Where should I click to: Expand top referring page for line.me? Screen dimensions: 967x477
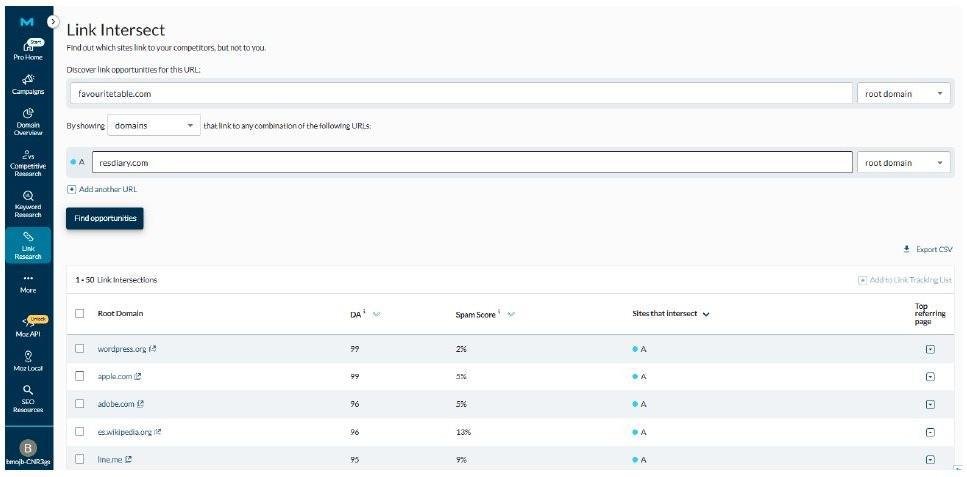931,460
